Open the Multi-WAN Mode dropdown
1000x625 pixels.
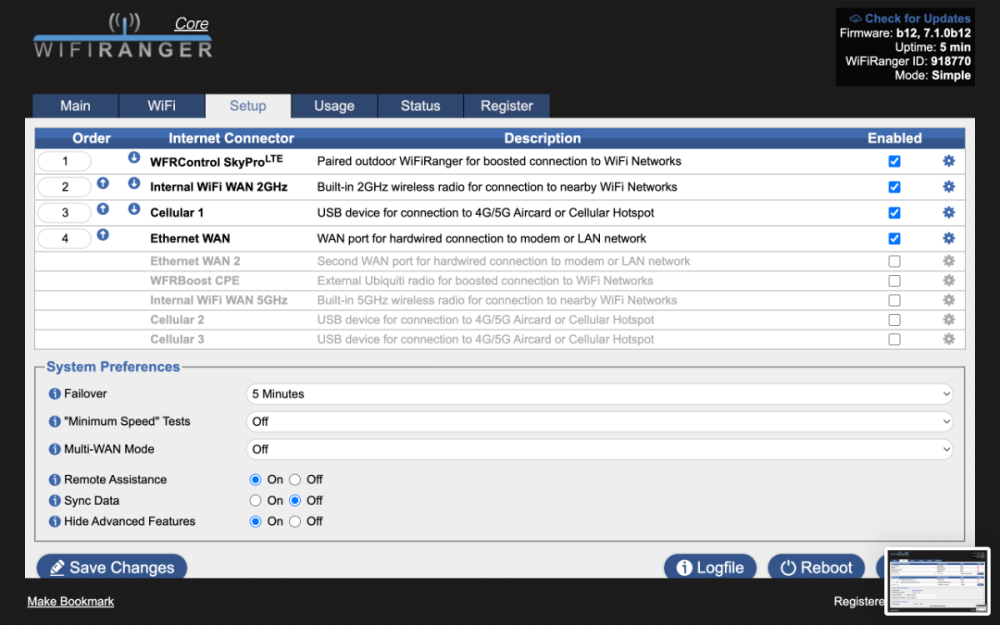coord(598,449)
